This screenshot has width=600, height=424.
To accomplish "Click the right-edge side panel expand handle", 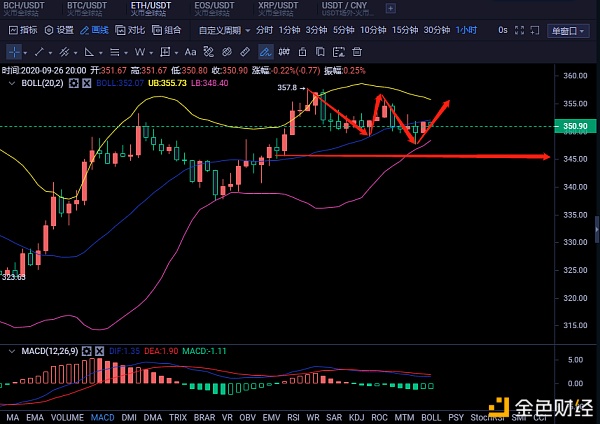I will coord(597,230).
